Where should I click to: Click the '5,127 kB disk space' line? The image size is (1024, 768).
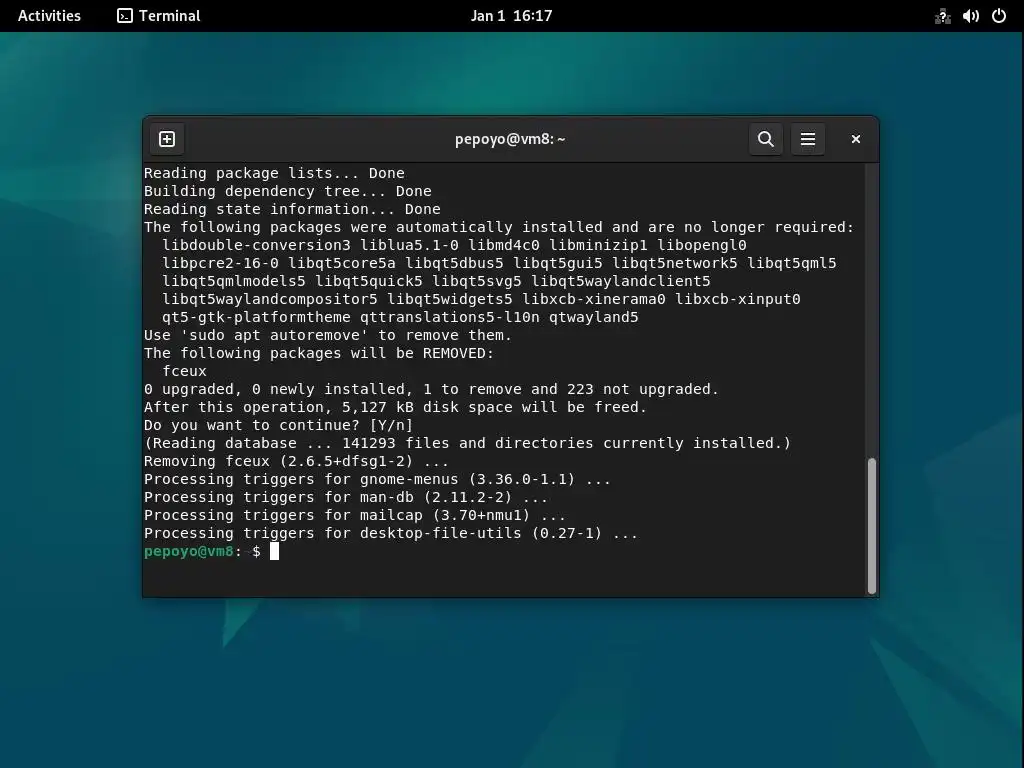[x=395, y=408]
